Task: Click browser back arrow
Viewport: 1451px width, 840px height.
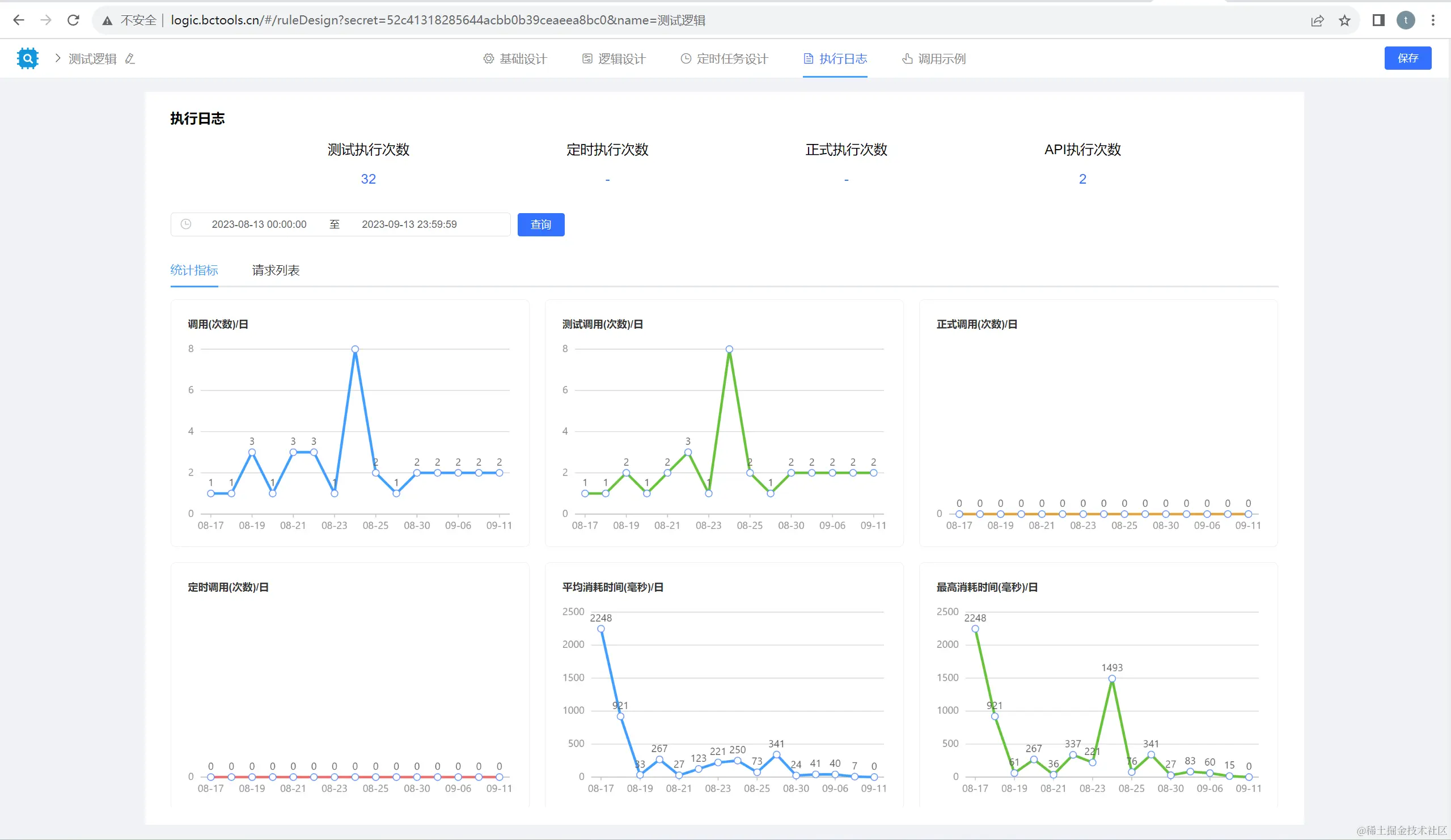Action: [x=18, y=20]
